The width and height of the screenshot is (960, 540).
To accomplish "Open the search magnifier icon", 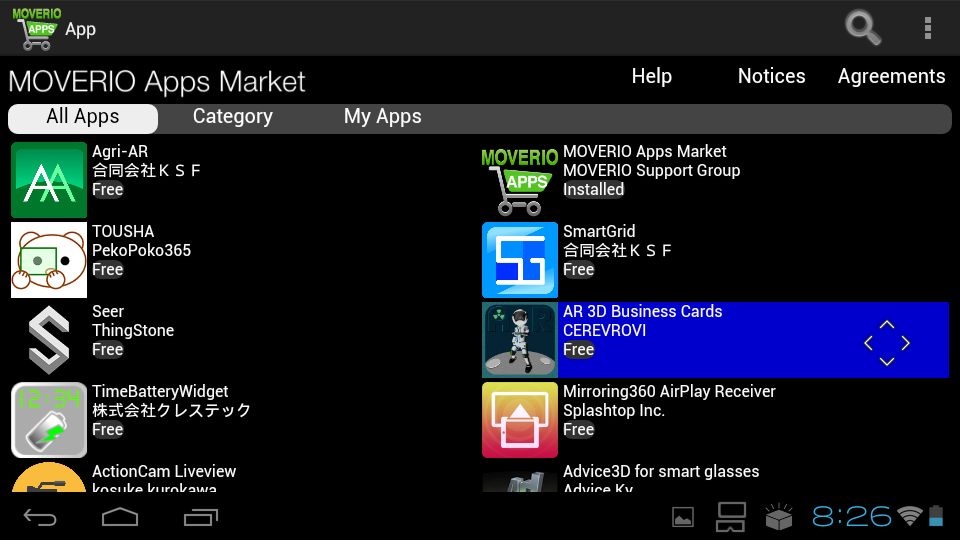I will (x=863, y=28).
